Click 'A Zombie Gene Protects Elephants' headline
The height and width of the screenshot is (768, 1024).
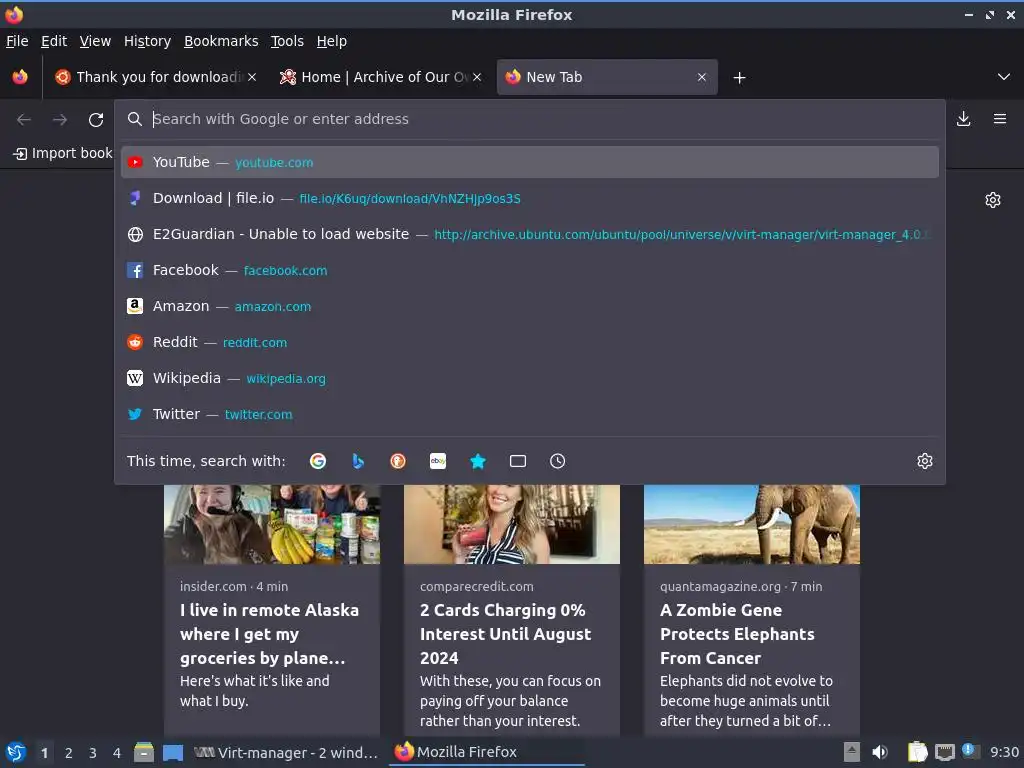coord(737,633)
